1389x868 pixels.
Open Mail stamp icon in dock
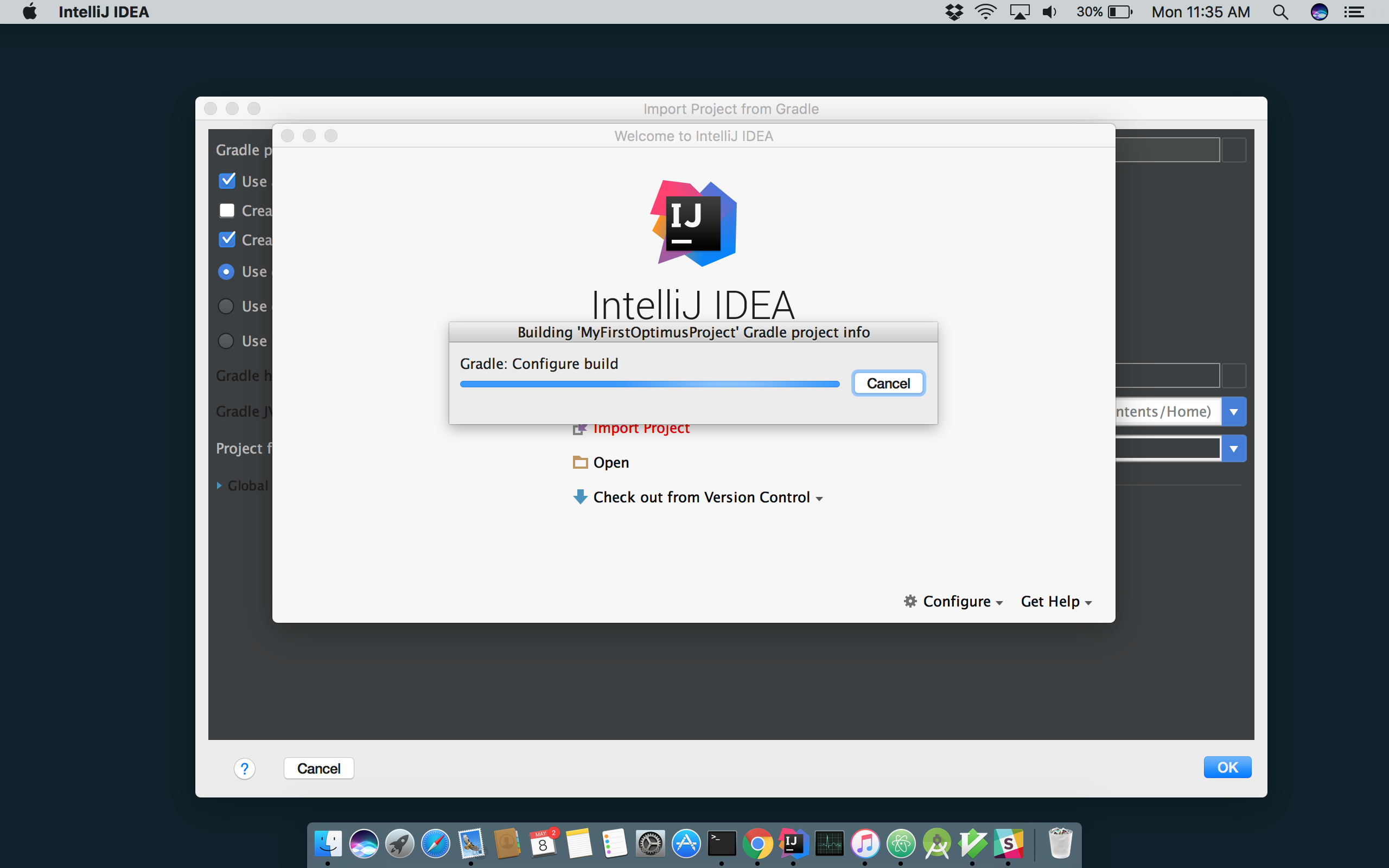(x=470, y=843)
